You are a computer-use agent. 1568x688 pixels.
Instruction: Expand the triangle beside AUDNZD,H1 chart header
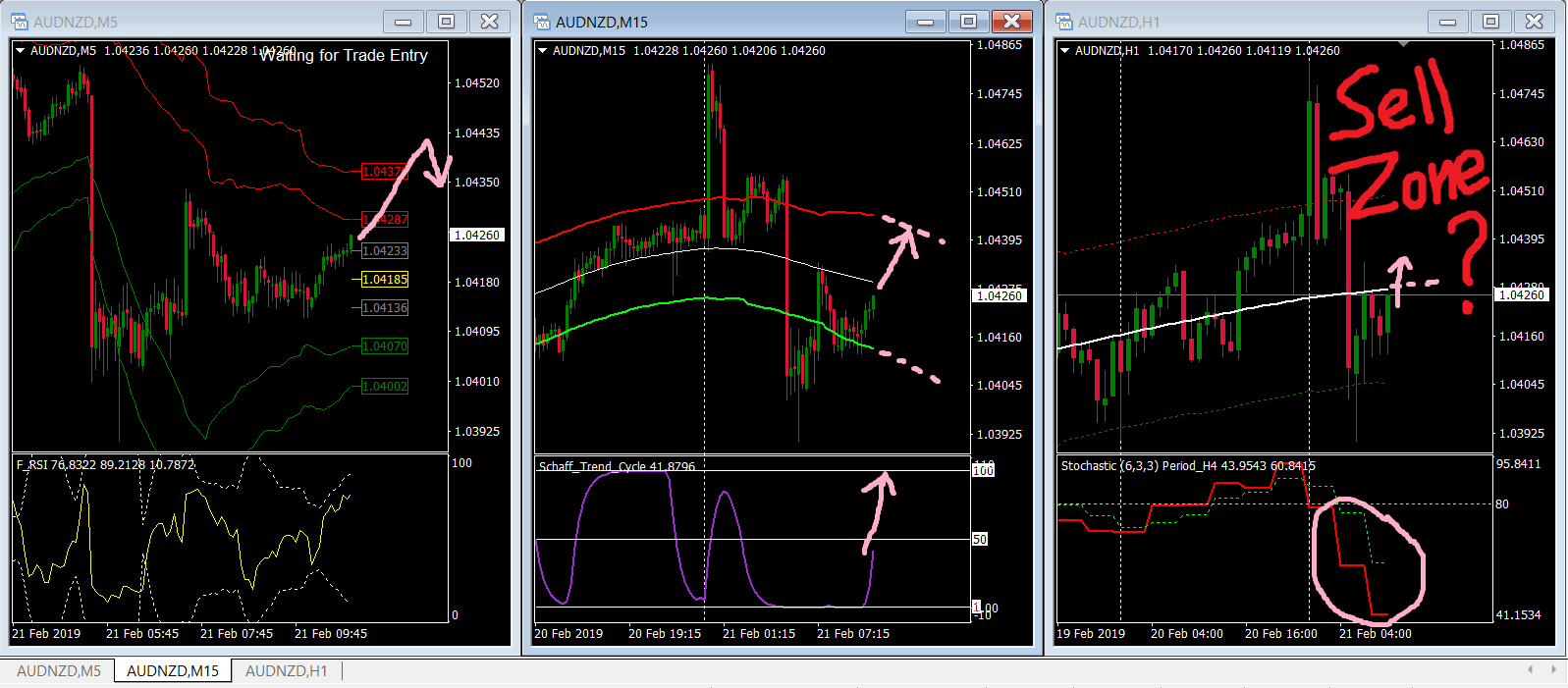1064,50
